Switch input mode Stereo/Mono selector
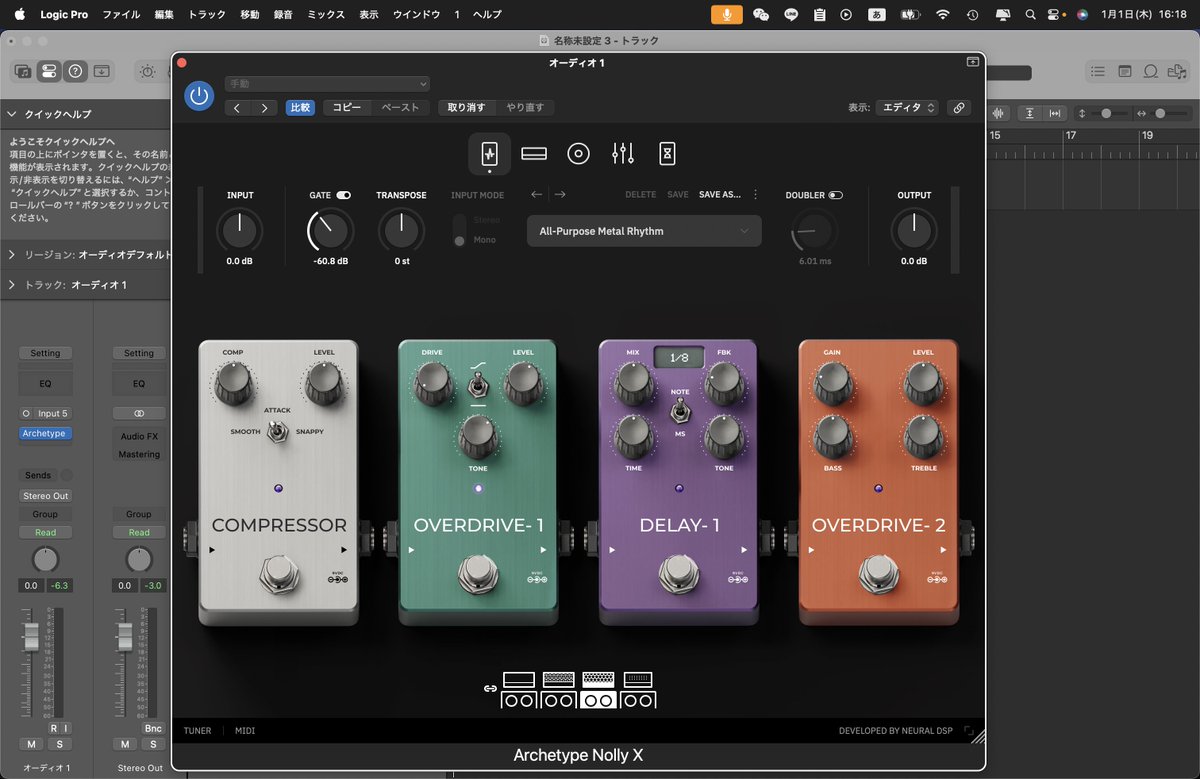The image size is (1200, 779). click(x=460, y=230)
